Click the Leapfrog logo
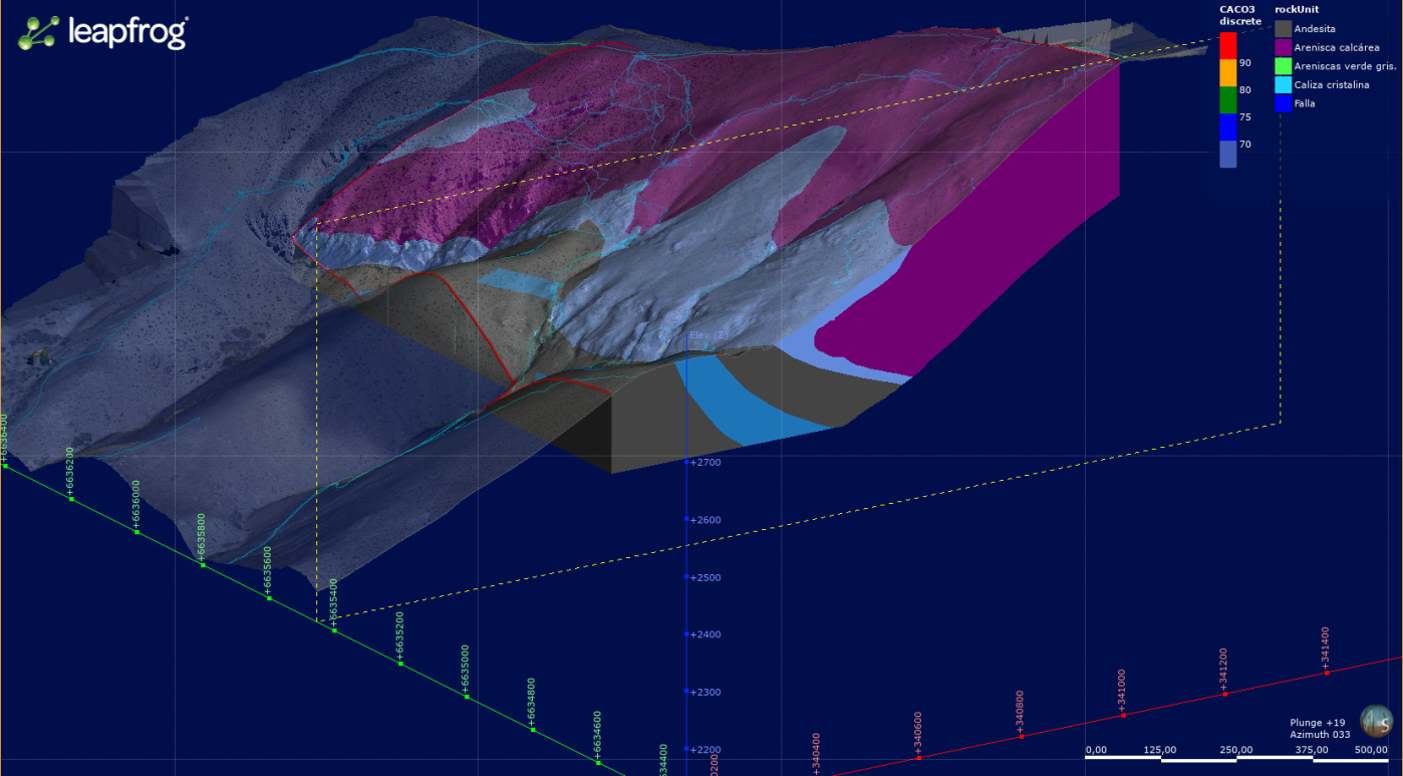Viewport: 1403px width, 776px height. coord(103,32)
